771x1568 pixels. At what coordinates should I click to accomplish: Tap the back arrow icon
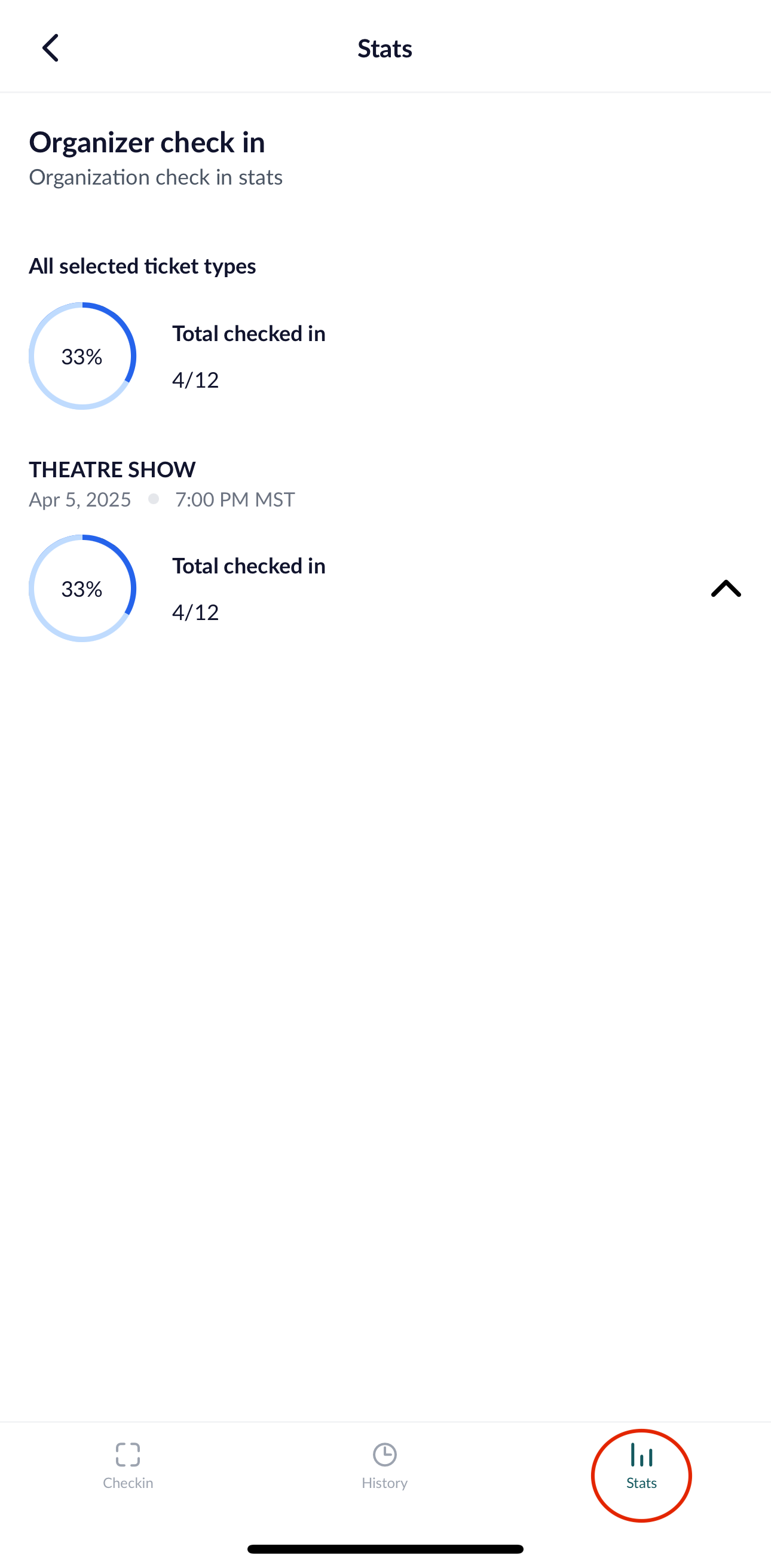[x=50, y=48]
